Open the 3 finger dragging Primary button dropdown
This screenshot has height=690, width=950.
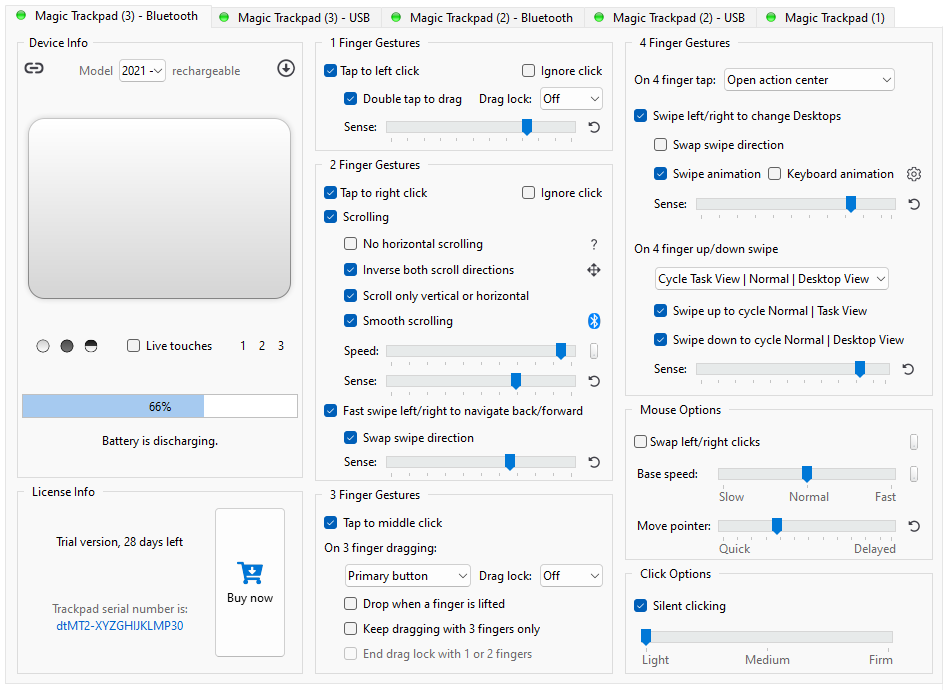(407, 575)
